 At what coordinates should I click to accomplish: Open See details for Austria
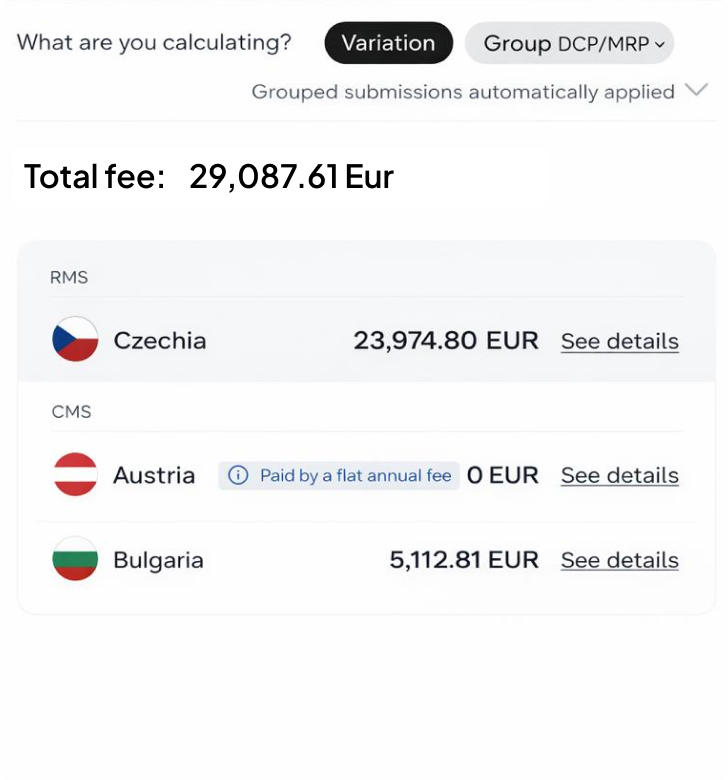619,476
